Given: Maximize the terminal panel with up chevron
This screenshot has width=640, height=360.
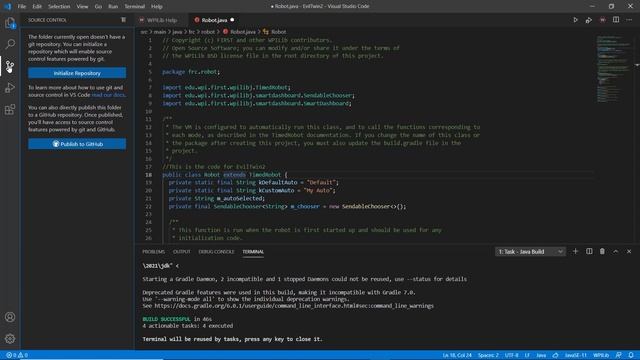Looking at the screenshot, I should (x=616, y=251).
